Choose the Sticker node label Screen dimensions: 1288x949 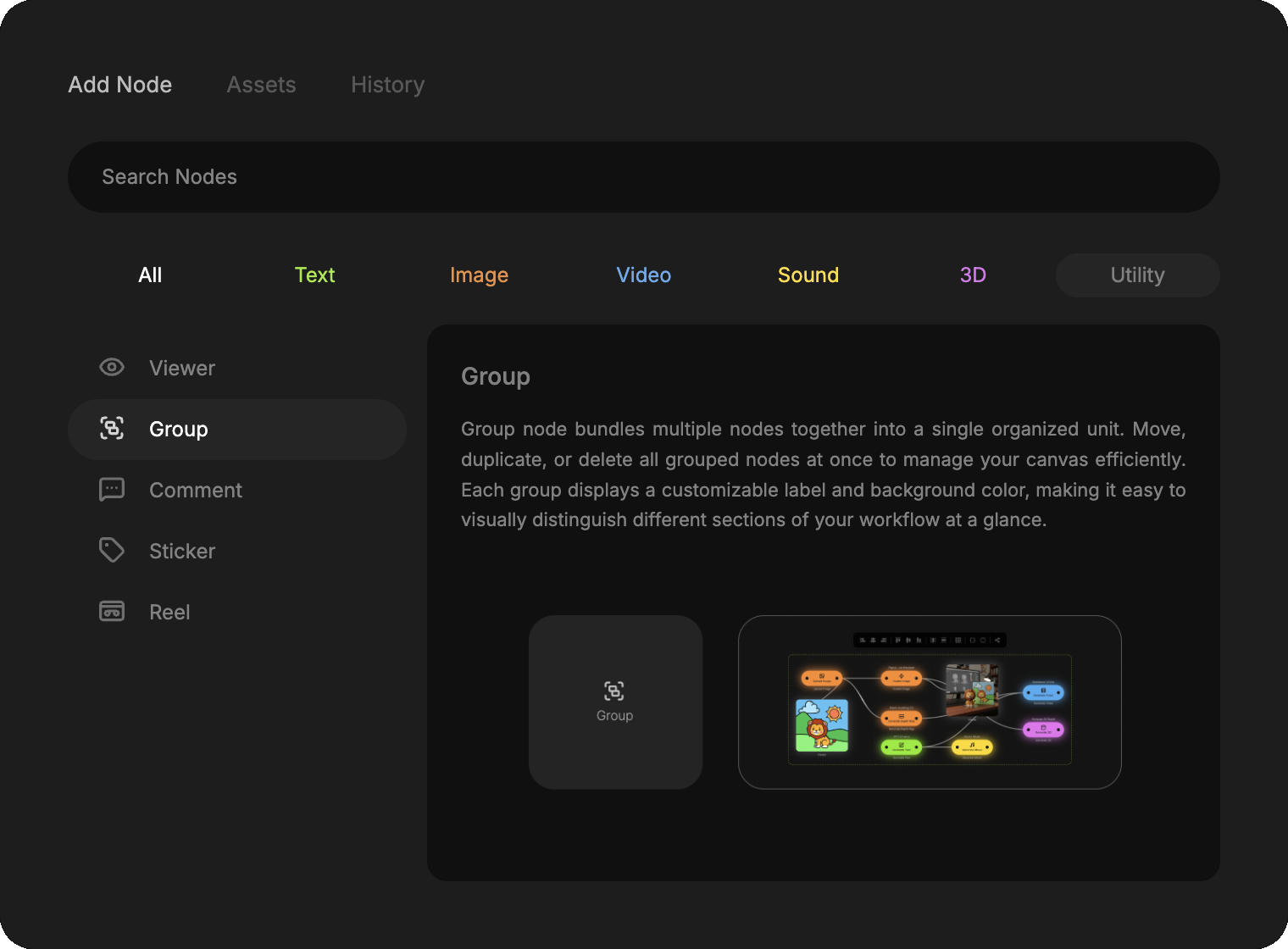point(182,552)
